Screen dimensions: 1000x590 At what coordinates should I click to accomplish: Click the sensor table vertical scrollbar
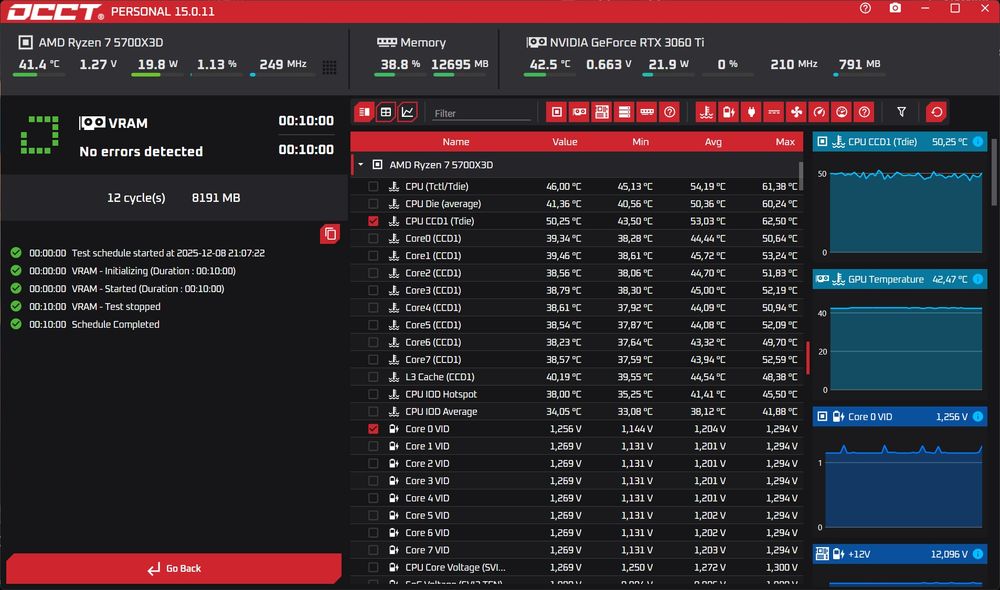801,175
